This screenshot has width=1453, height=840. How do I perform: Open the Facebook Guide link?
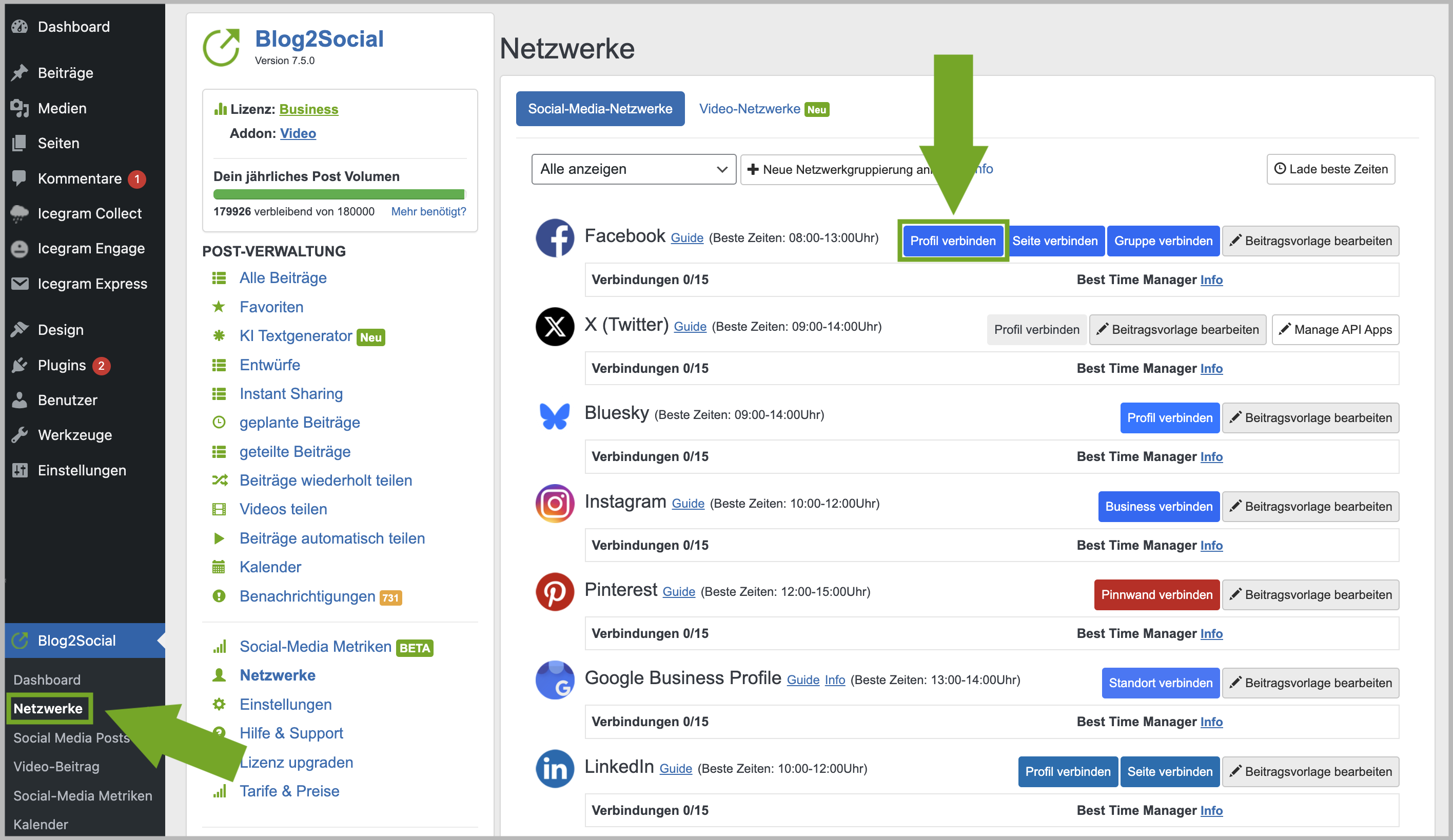pos(686,237)
